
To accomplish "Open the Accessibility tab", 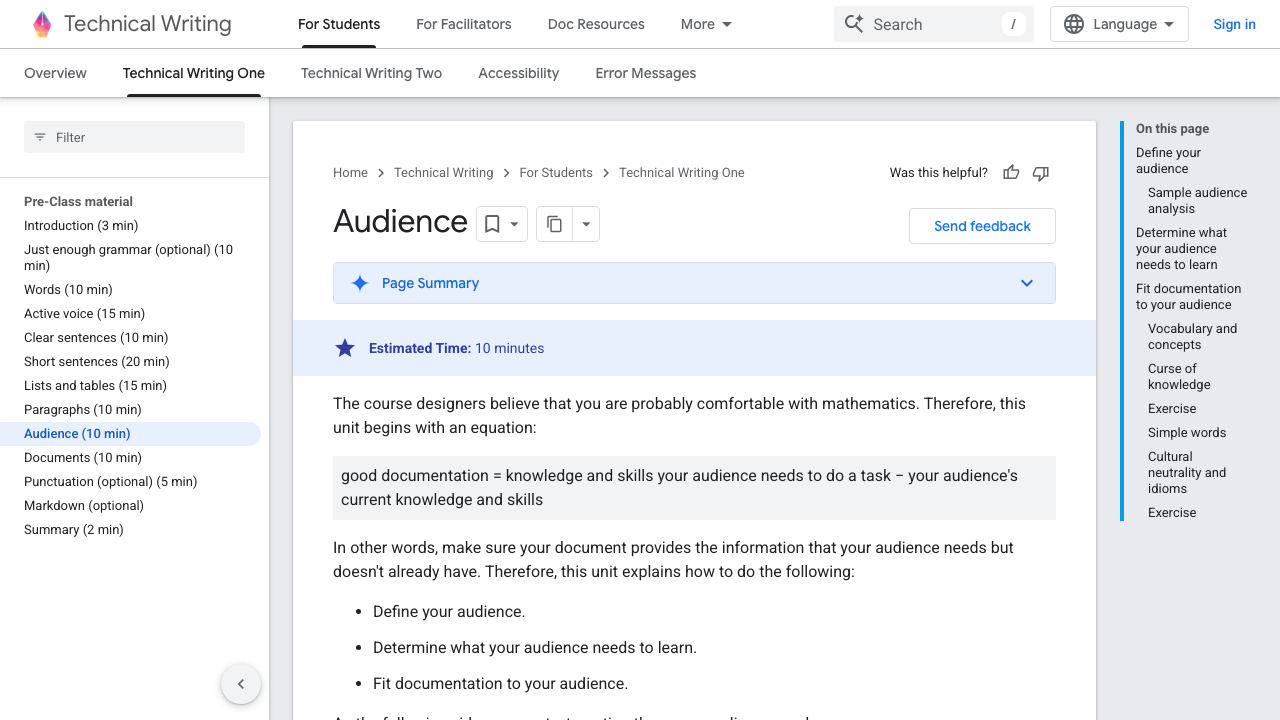I will point(519,73).
